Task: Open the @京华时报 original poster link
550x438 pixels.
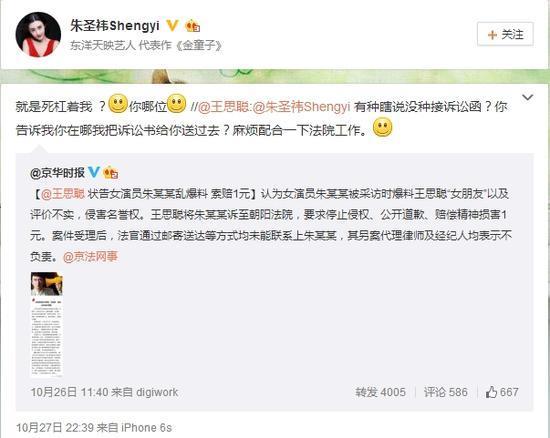Action: click(x=58, y=173)
